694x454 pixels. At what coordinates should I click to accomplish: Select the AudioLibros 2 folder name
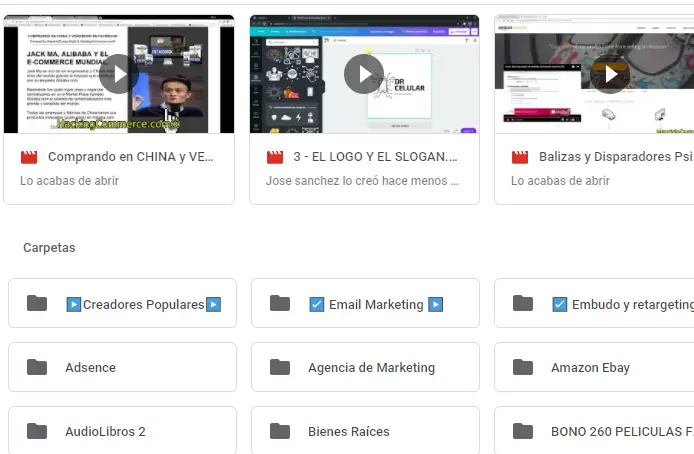point(105,431)
